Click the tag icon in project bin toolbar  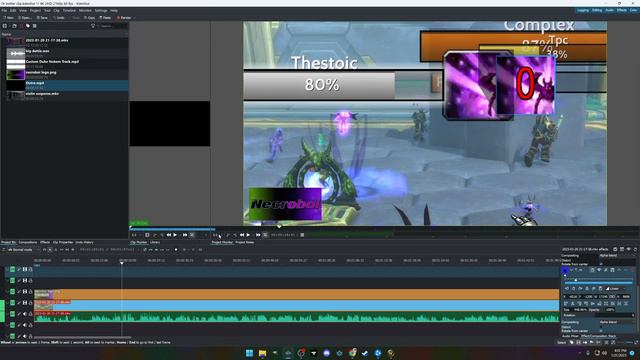click(x=28, y=26)
